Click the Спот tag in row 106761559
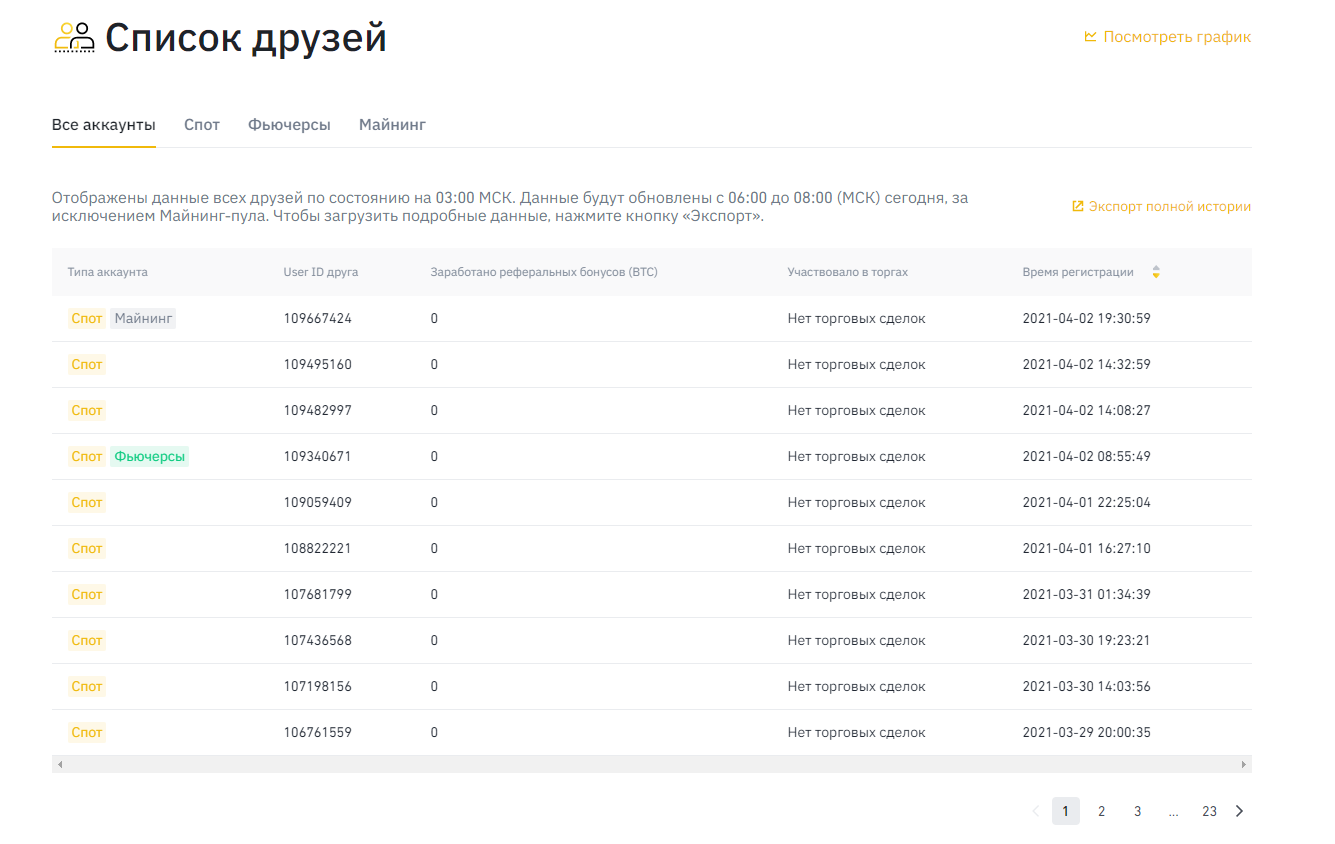 pos(87,733)
